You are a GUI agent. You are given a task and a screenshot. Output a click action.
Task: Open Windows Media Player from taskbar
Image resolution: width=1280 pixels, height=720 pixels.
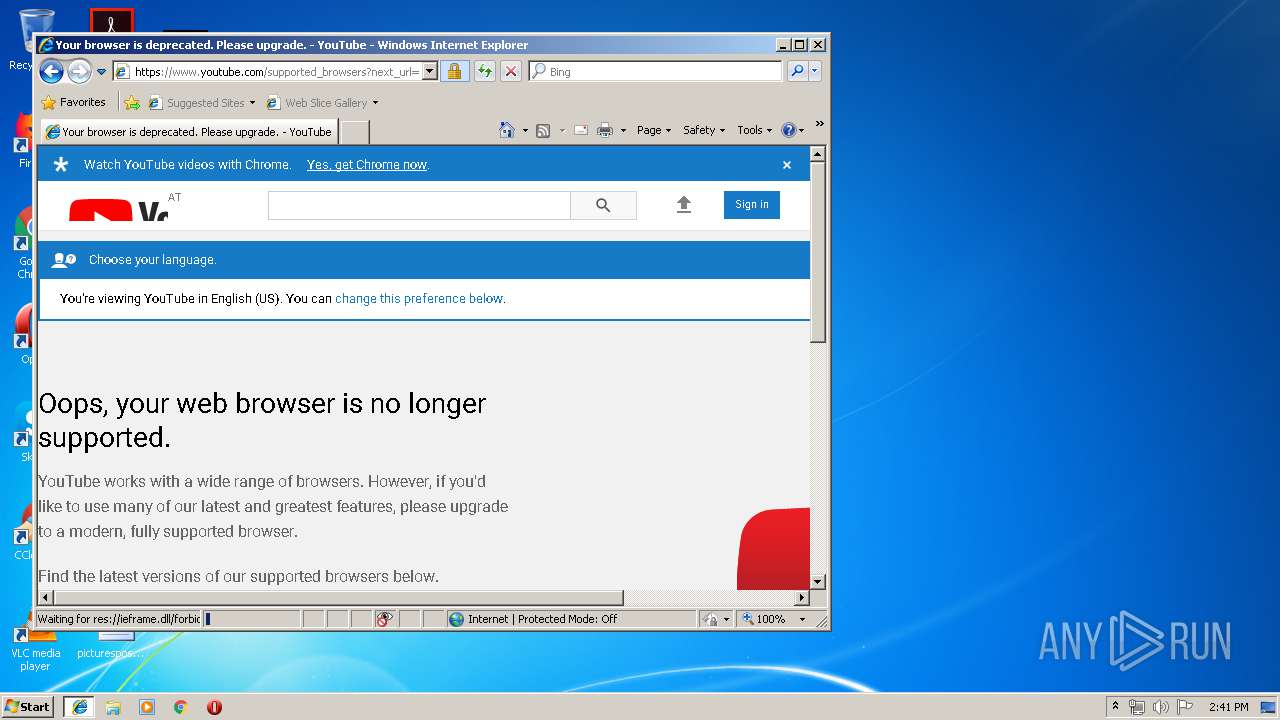(147, 707)
